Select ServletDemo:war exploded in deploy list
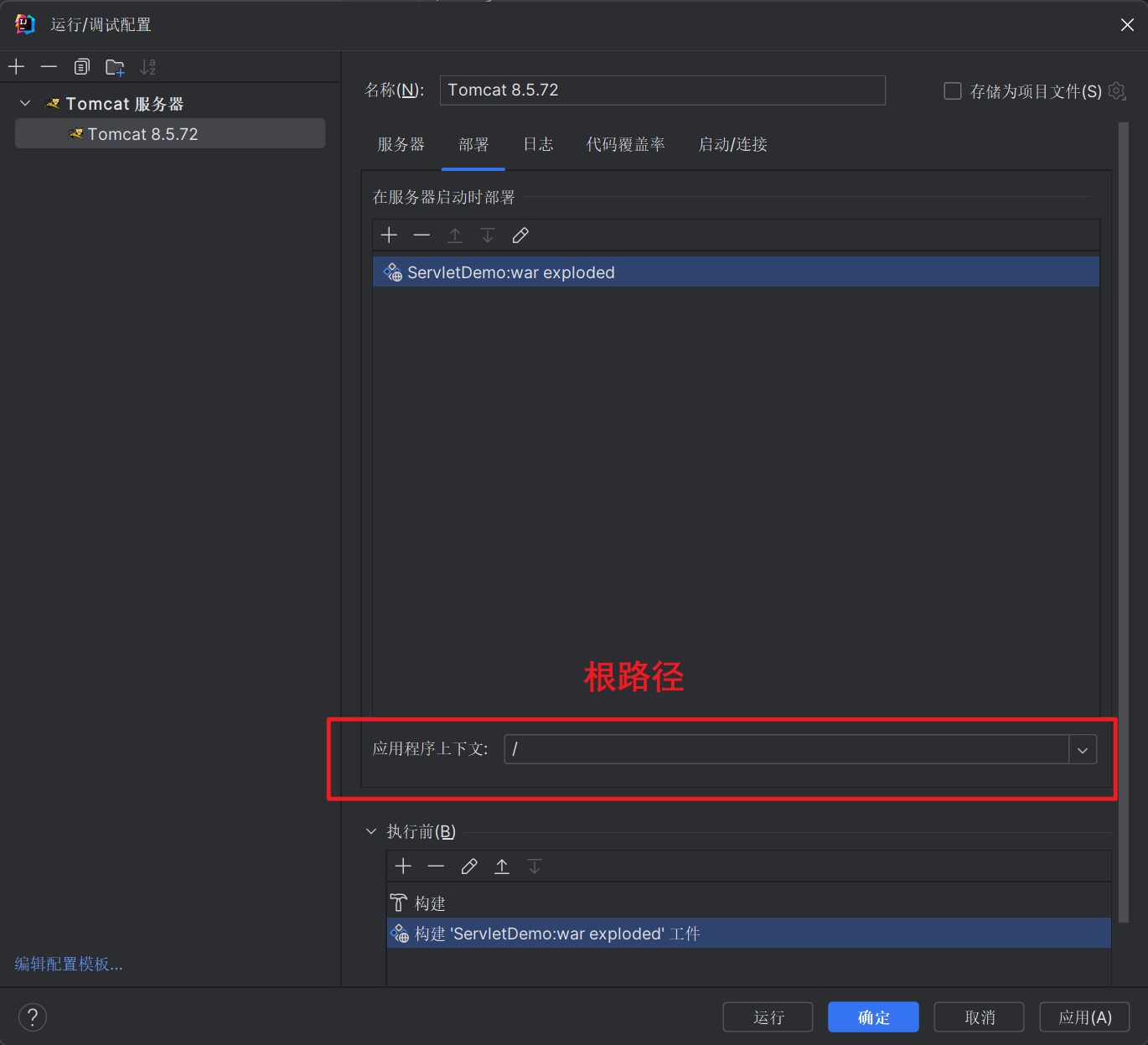Image resolution: width=1148 pixels, height=1045 pixels. [x=511, y=272]
